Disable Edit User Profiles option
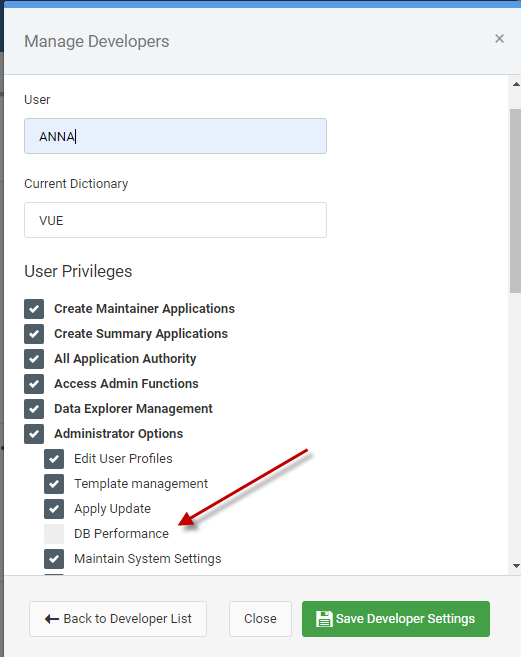Screen dimensions: 521x657 [54, 459]
